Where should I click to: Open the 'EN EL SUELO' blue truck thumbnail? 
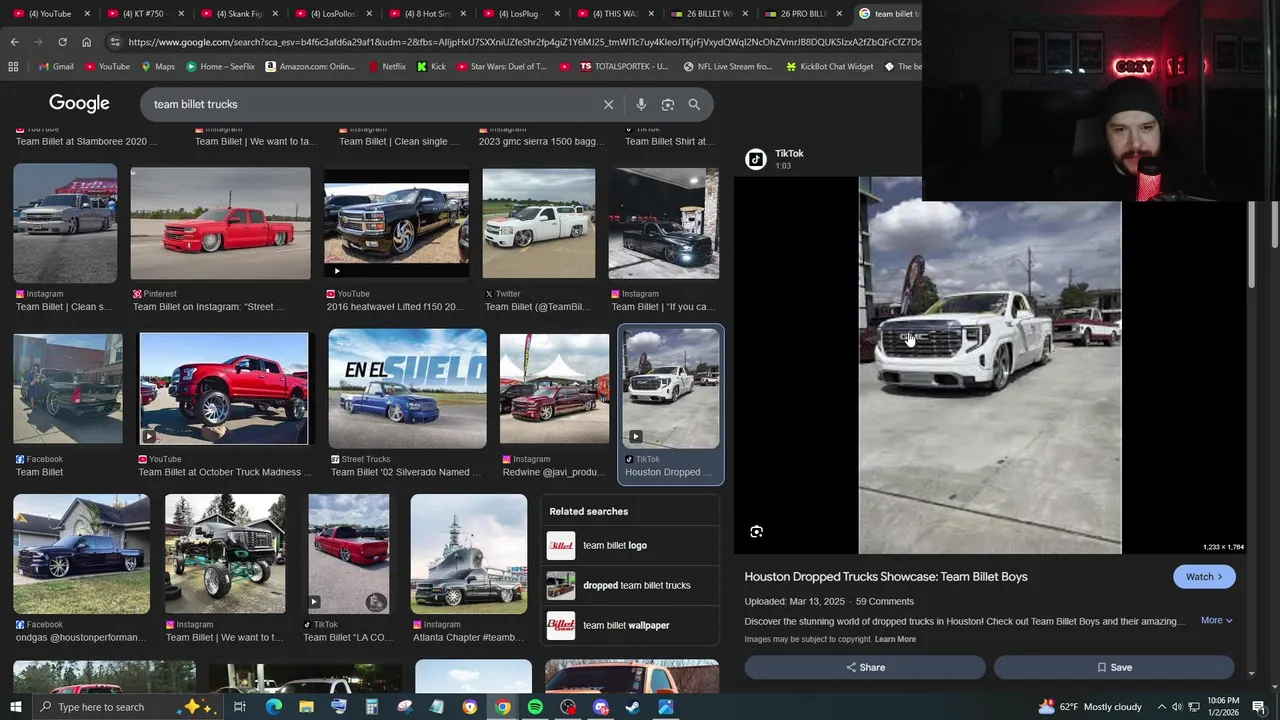point(408,388)
